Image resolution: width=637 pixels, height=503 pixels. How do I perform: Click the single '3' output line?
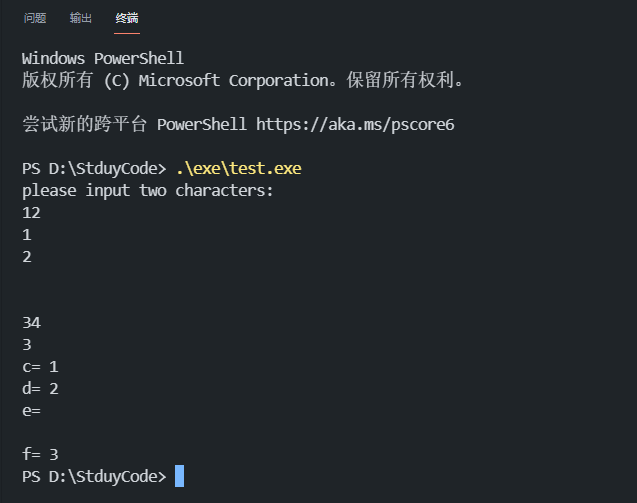27,345
